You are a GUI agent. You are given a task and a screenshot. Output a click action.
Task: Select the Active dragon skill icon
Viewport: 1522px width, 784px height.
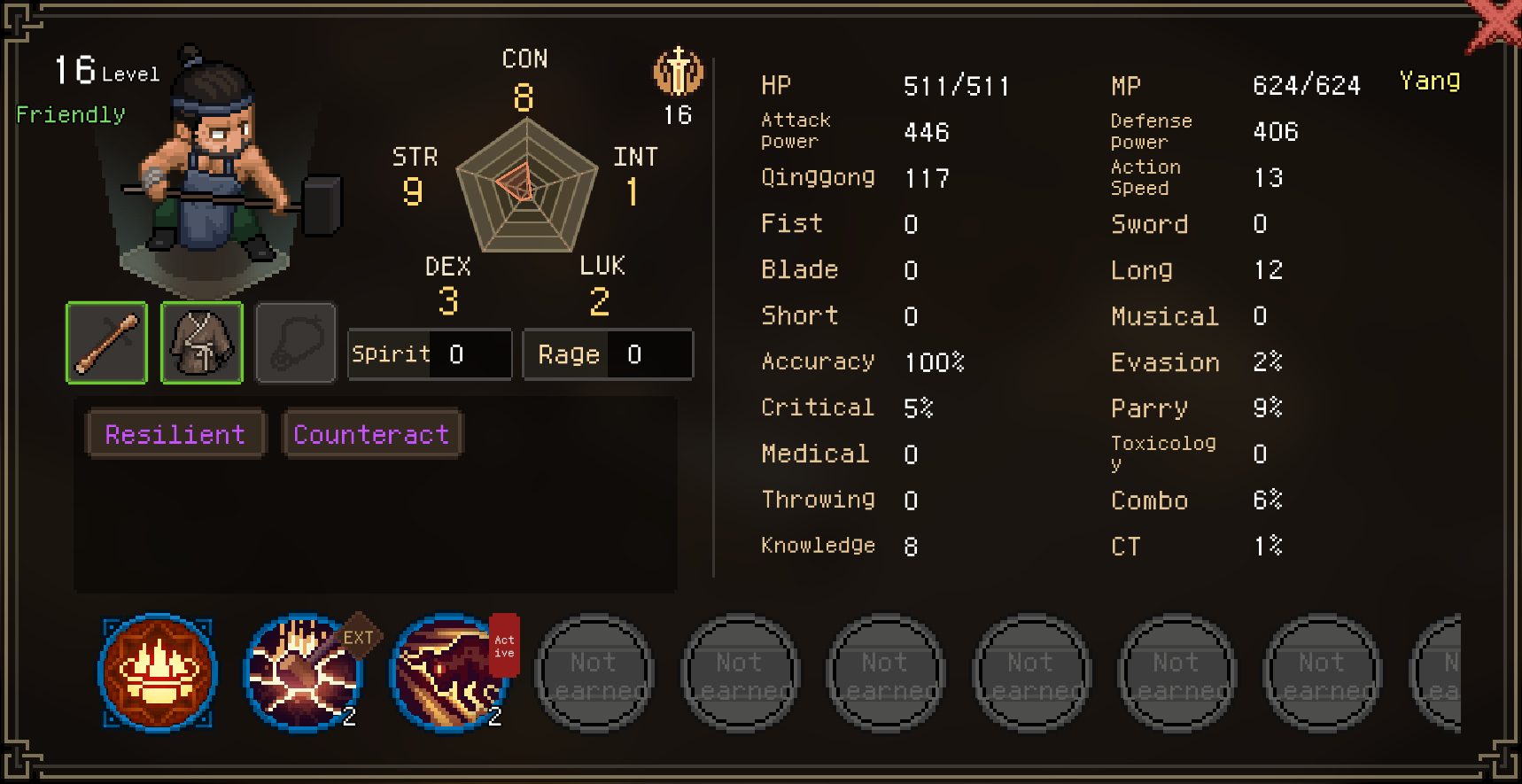449,672
